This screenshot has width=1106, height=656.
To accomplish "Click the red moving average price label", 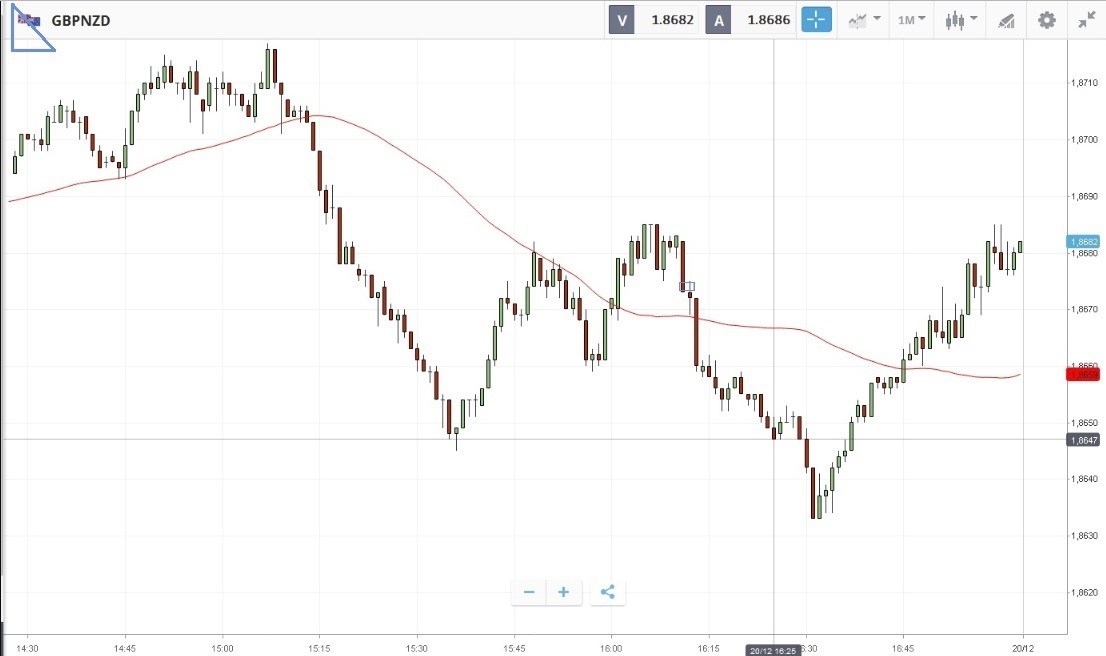I will (1084, 374).
